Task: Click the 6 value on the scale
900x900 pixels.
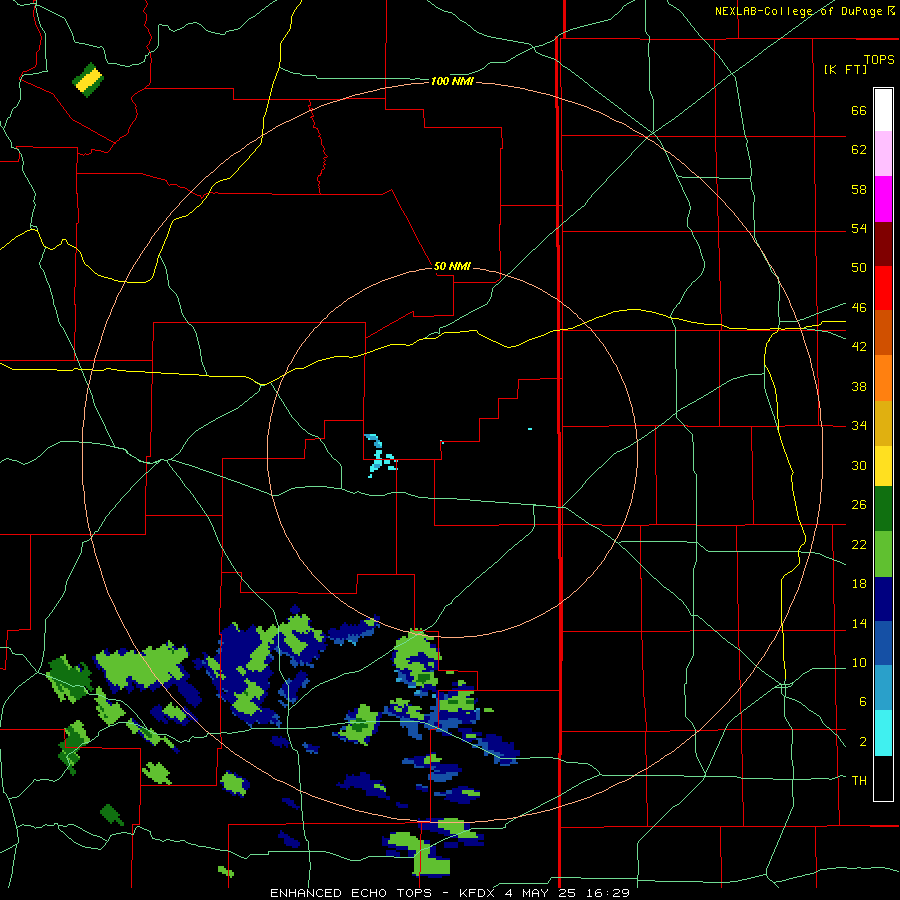Action: point(863,701)
